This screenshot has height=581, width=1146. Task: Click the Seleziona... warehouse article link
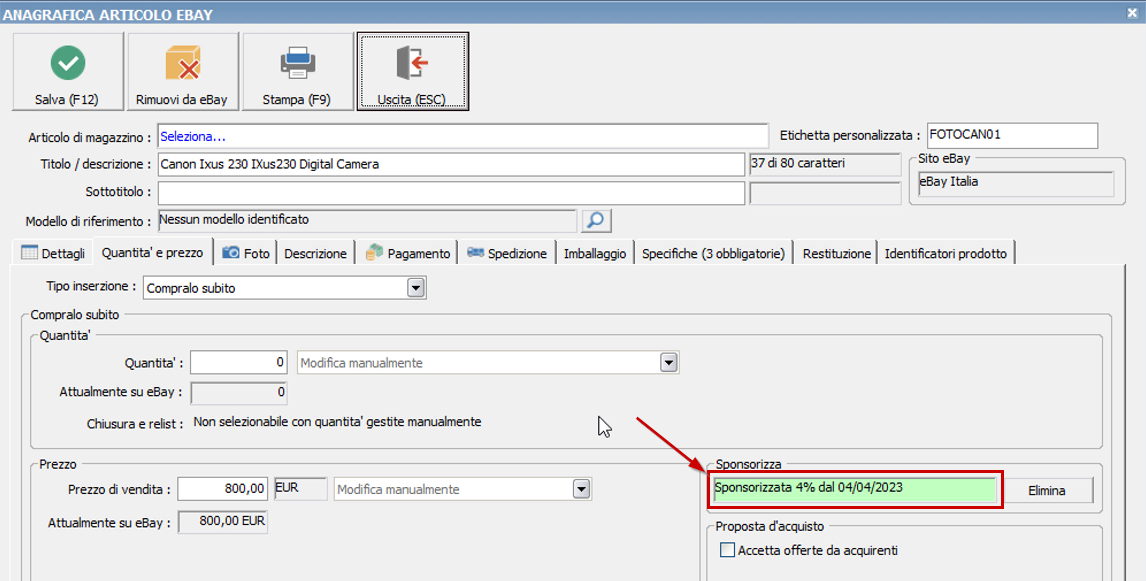193,136
